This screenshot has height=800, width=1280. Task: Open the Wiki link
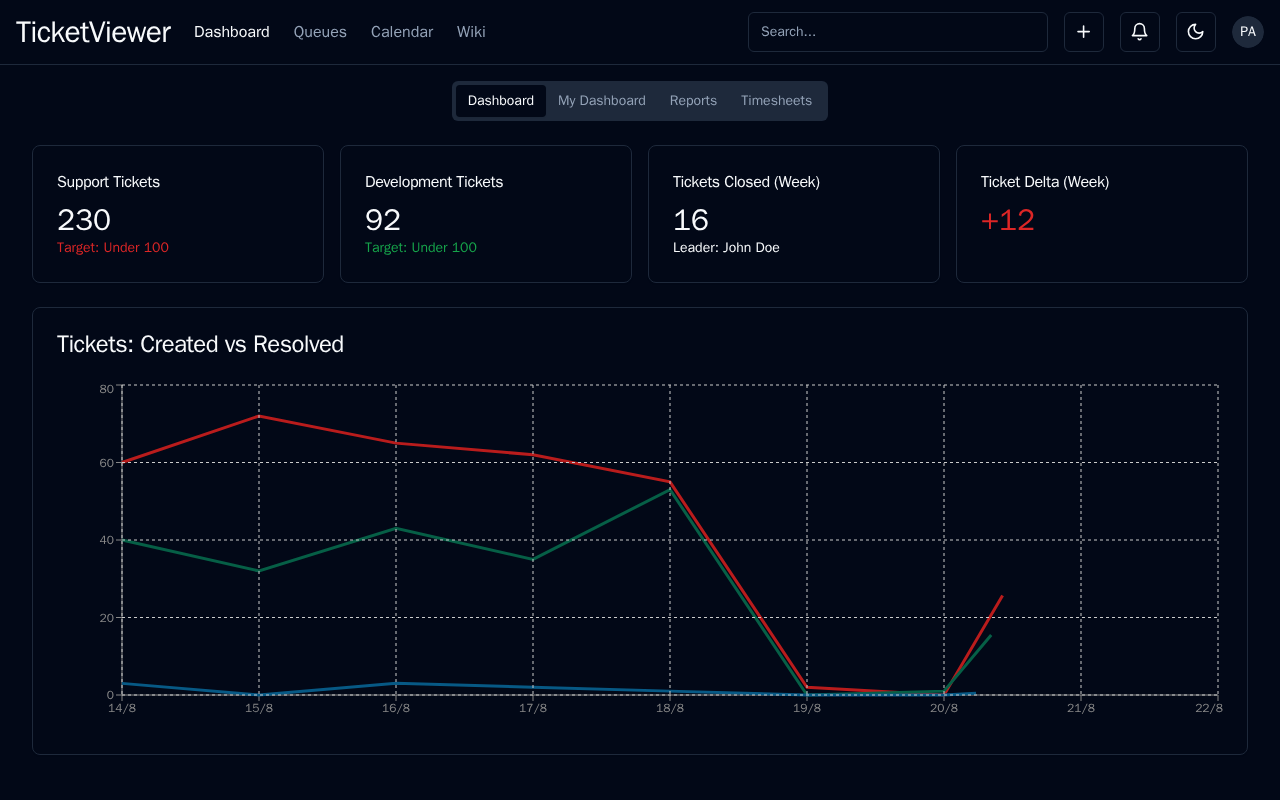tap(471, 32)
